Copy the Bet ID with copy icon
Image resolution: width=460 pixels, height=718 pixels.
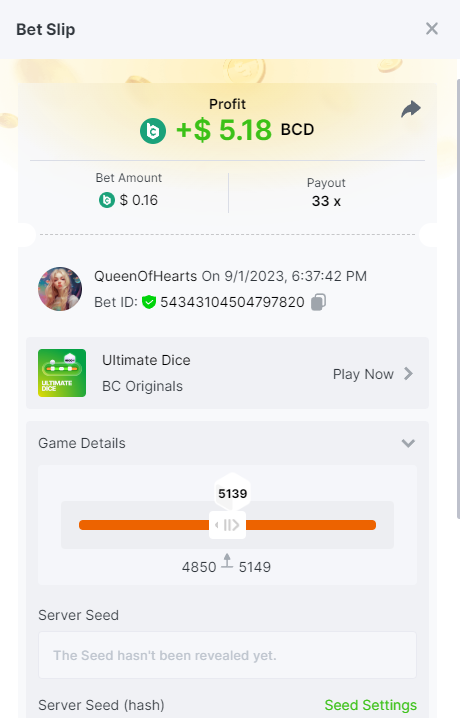(x=319, y=302)
